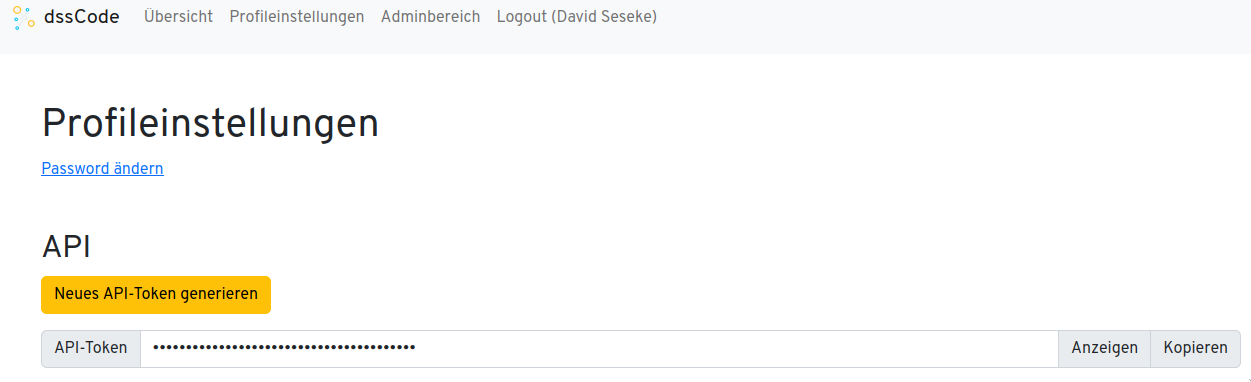This screenshot has height=382, width=1251.
Task: Copy the API token with Kopieren
Action: click(1196, 348)
